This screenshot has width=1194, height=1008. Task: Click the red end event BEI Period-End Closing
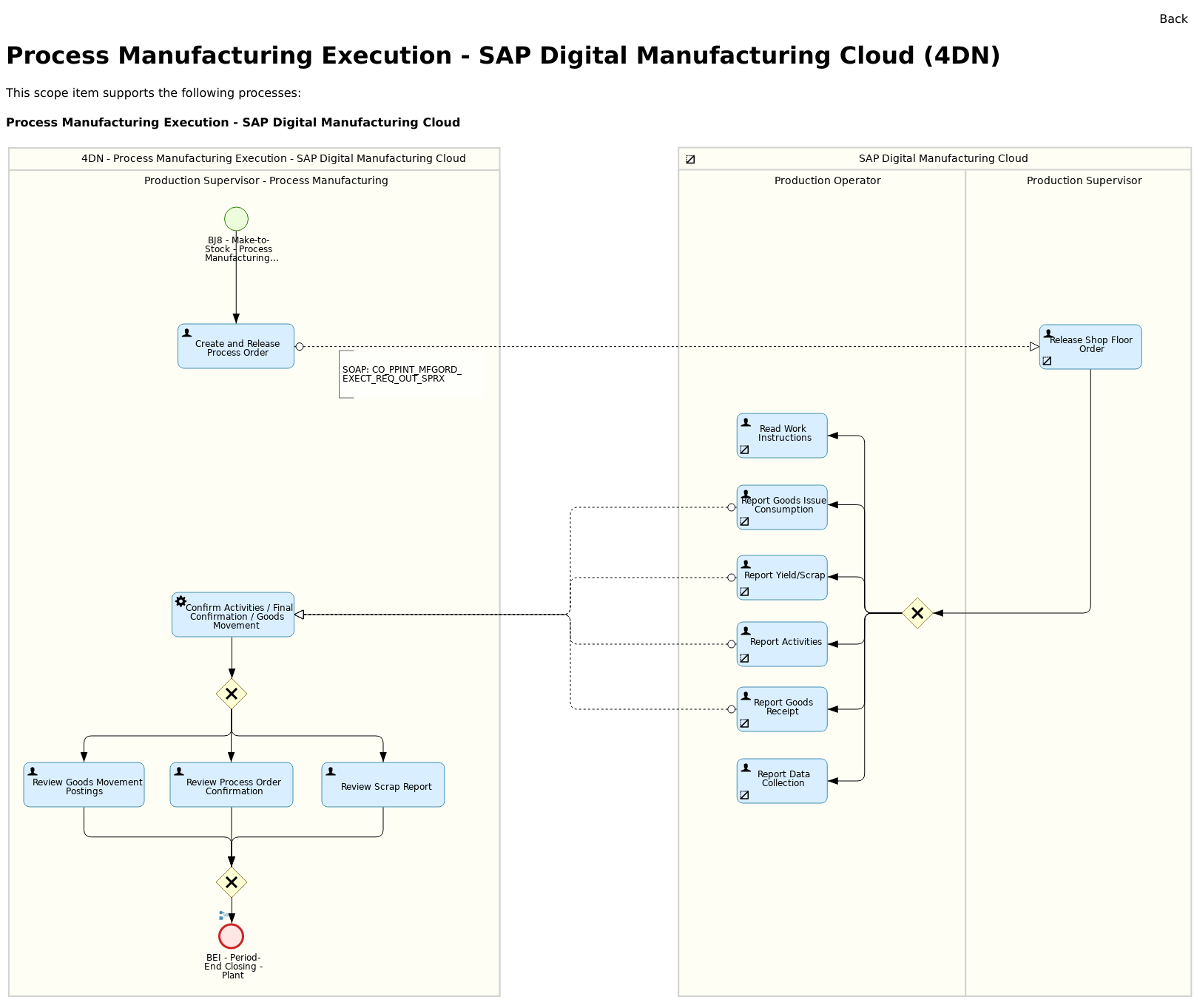point(232,936)
